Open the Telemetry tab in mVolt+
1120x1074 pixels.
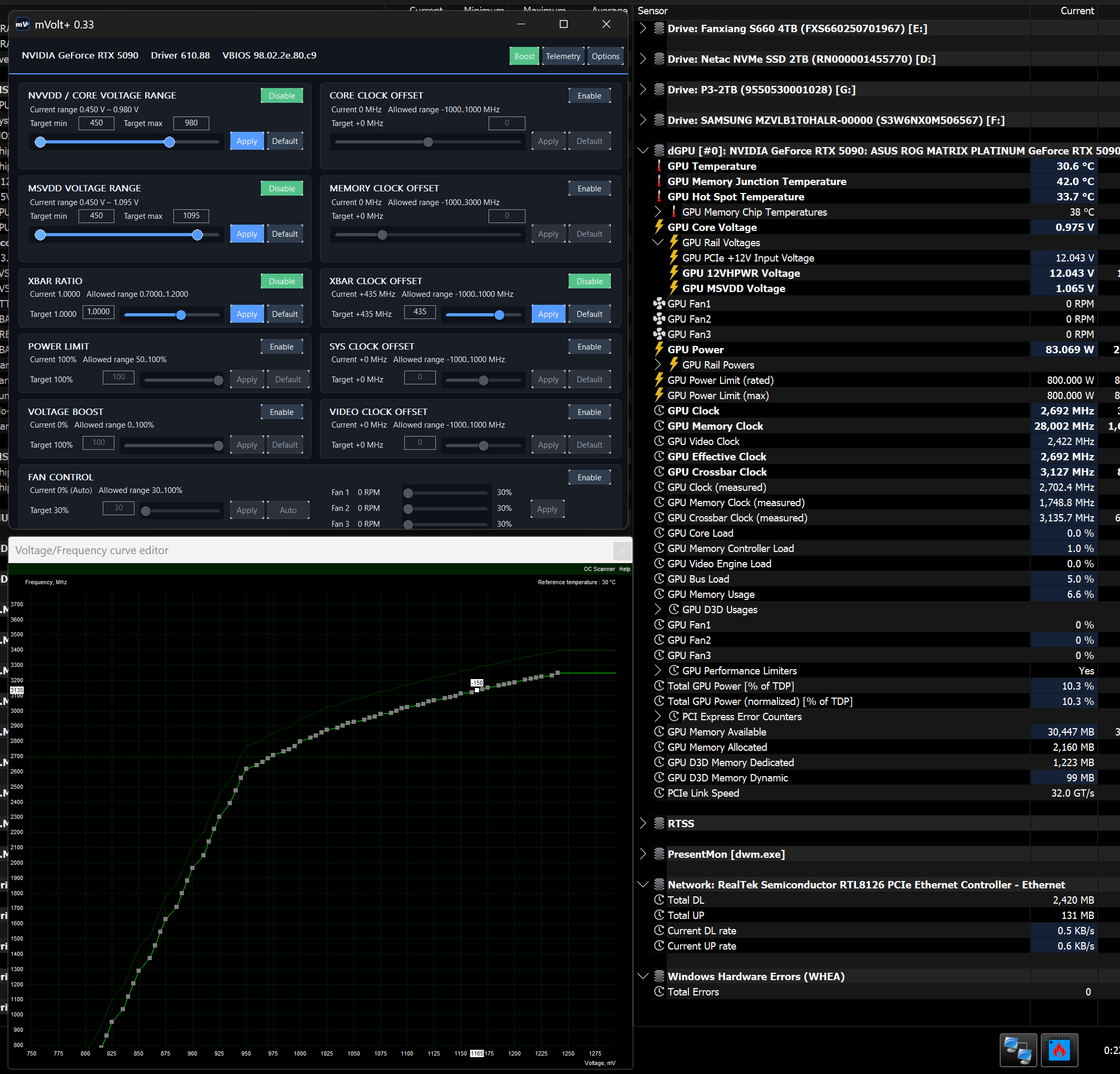(563, 56)
